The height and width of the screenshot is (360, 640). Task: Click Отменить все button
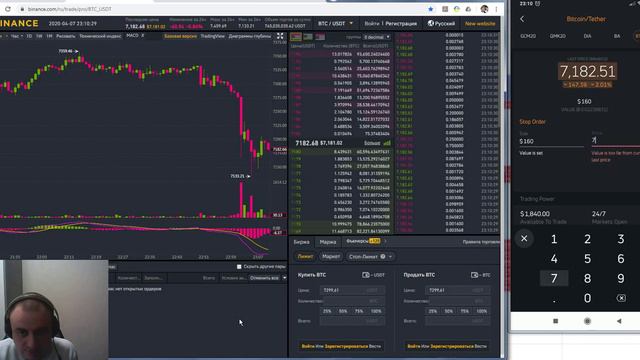[264, 278]
